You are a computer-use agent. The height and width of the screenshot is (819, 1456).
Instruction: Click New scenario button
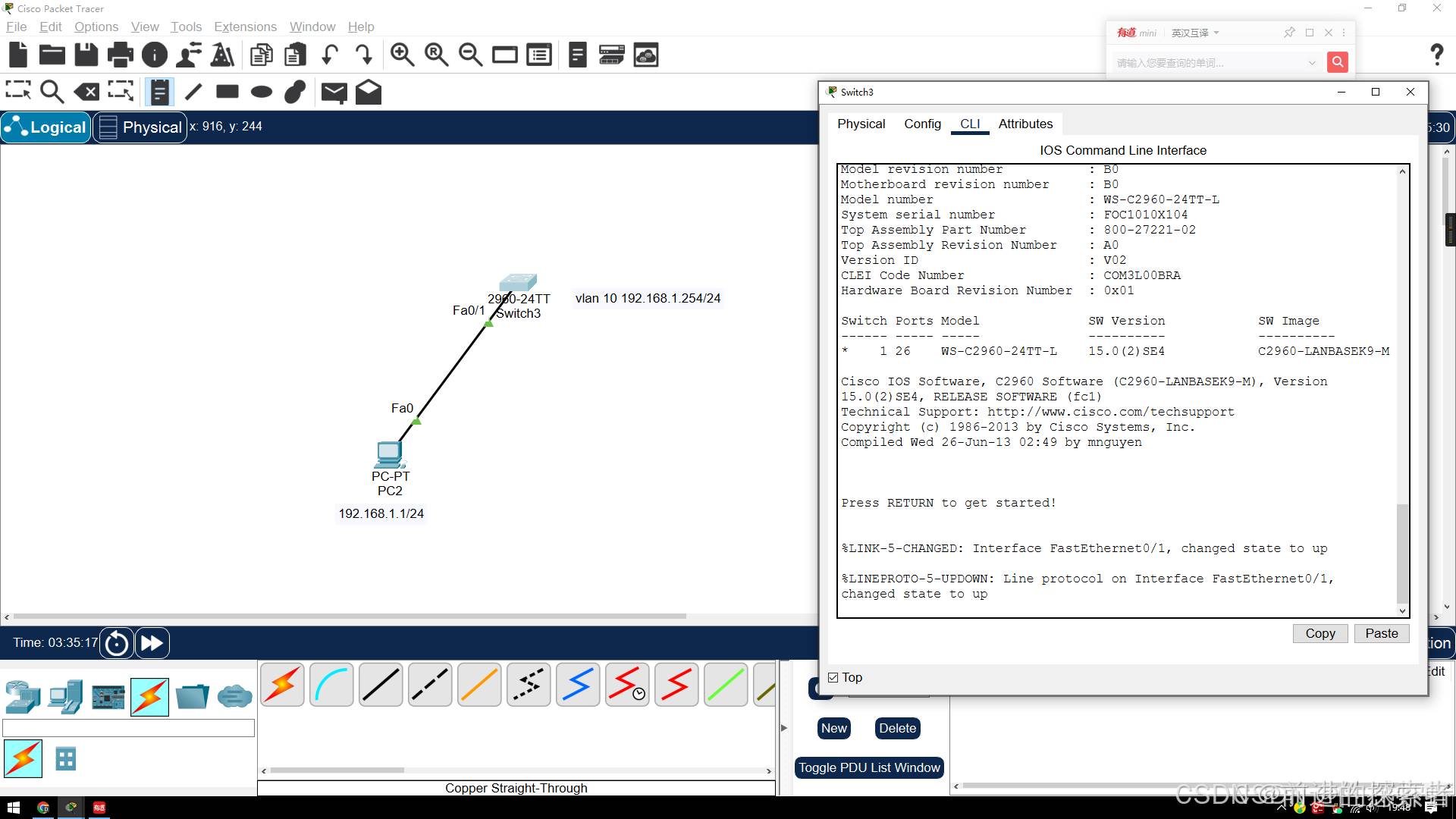[834, 728]
